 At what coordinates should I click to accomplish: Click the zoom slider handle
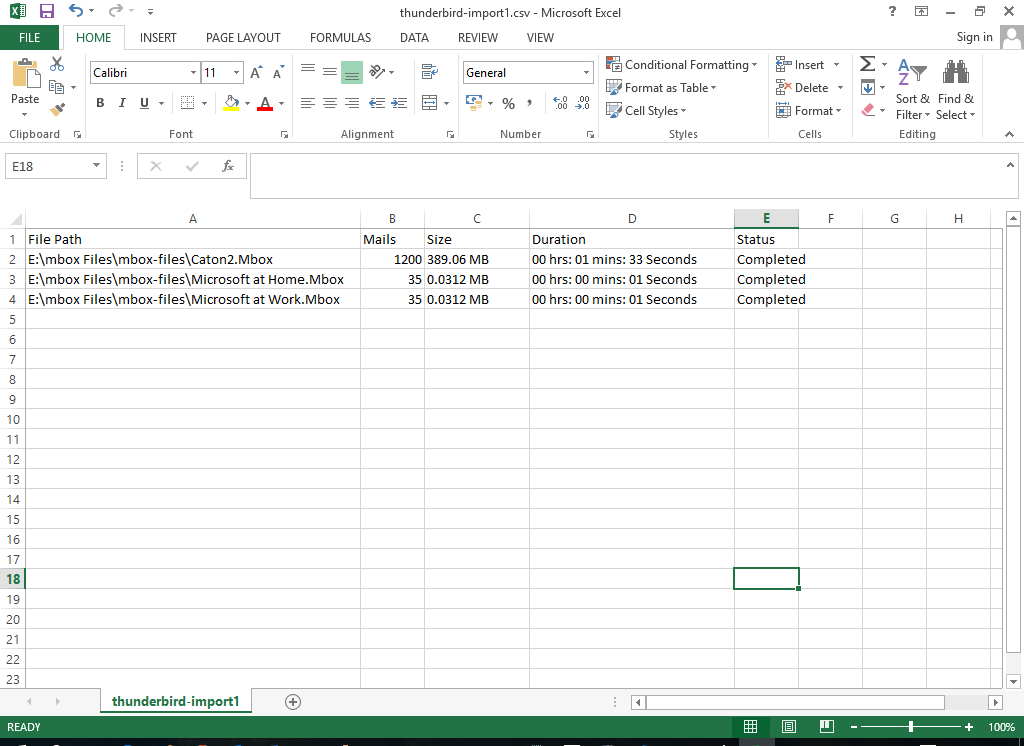coord(910,727)
